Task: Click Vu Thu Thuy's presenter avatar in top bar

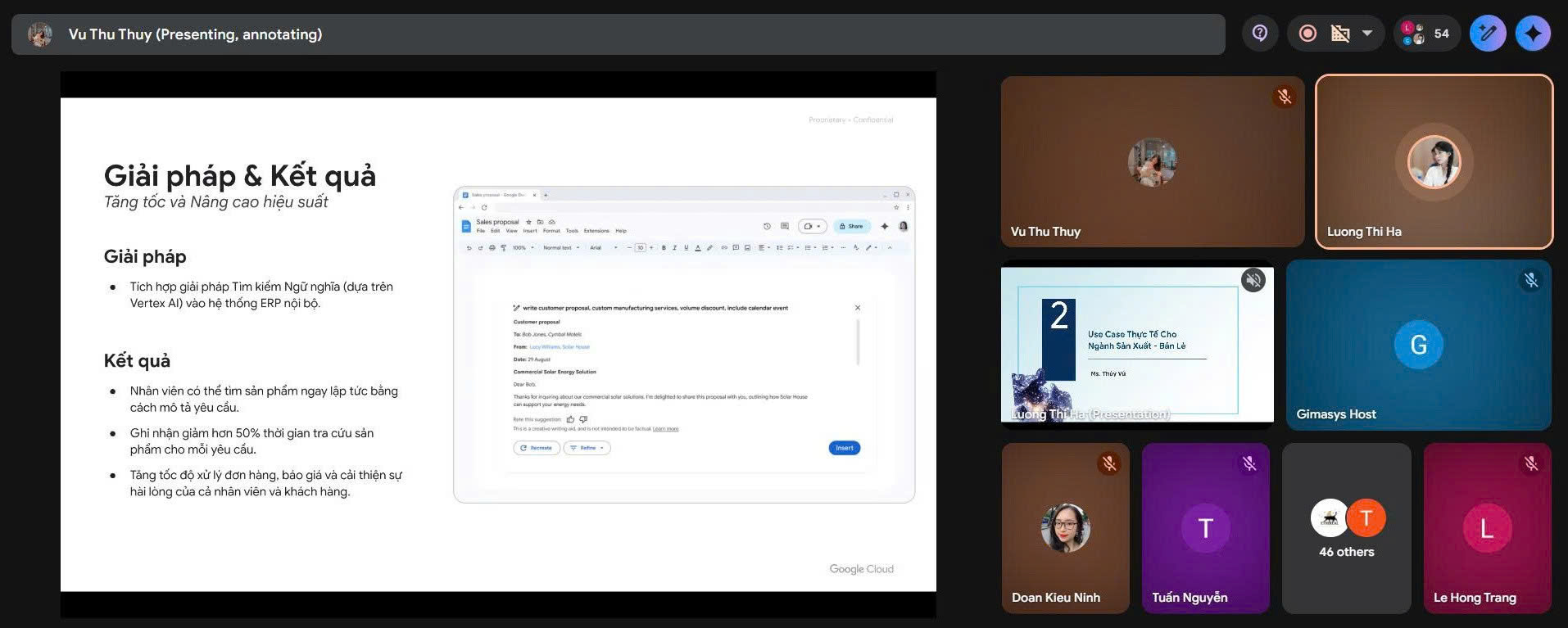Action: click(39, 34)
